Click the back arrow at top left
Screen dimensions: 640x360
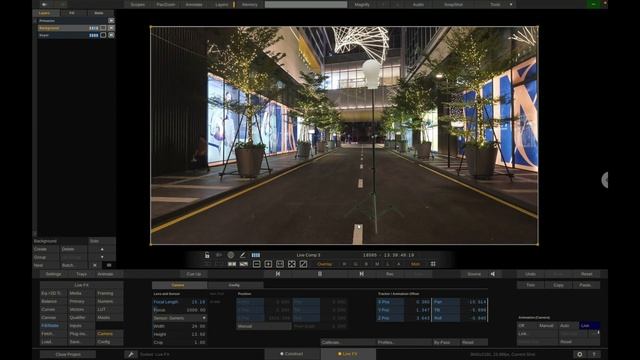(44, 4)
